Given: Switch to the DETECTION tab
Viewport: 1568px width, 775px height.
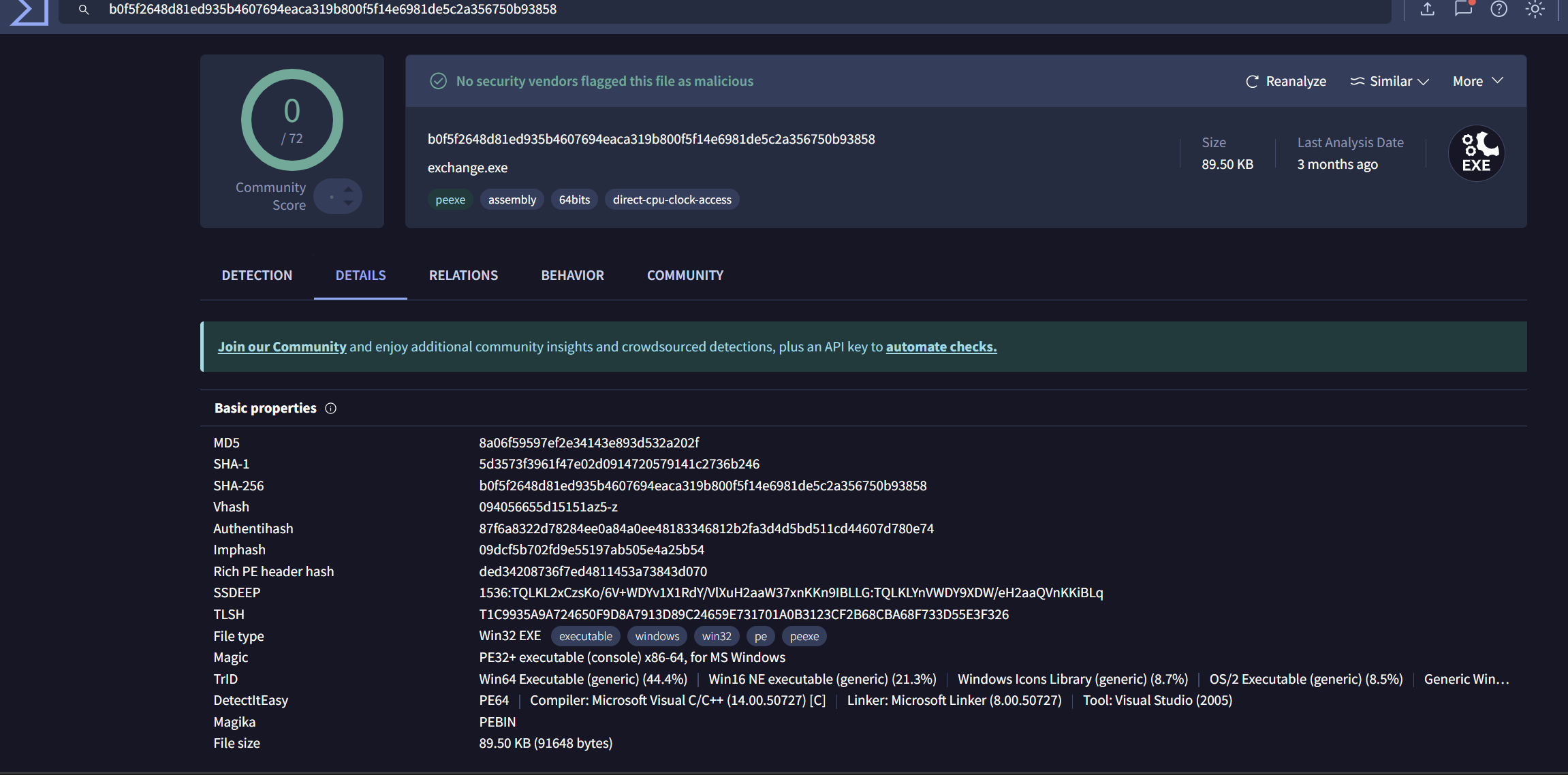Looking at the screenshot, I should (x=257, y=275).
